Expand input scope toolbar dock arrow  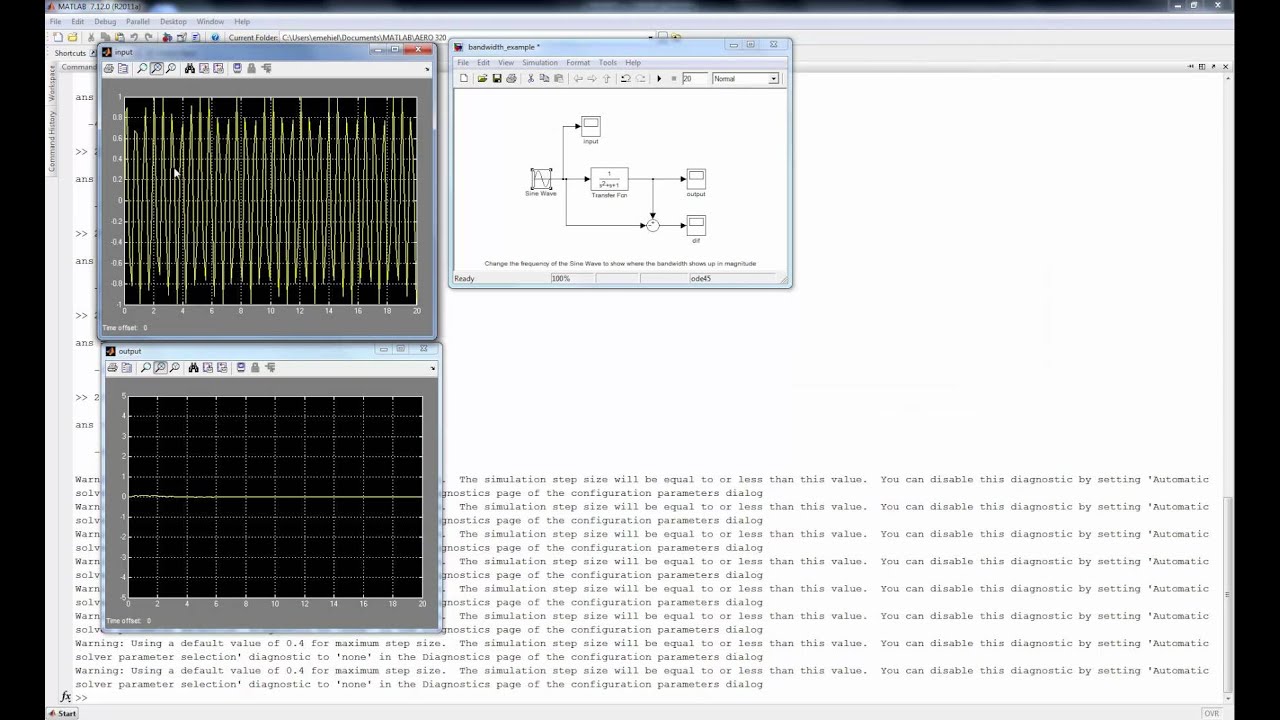pos(427,69)
